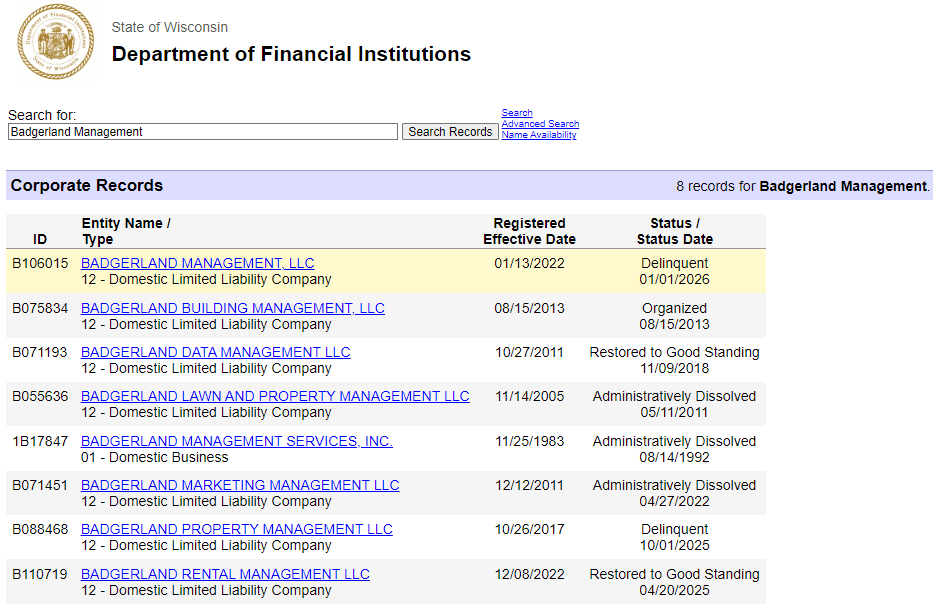Click the Entity Name / Type column header
The image size is (933, 615).
(x=126, y=231)
